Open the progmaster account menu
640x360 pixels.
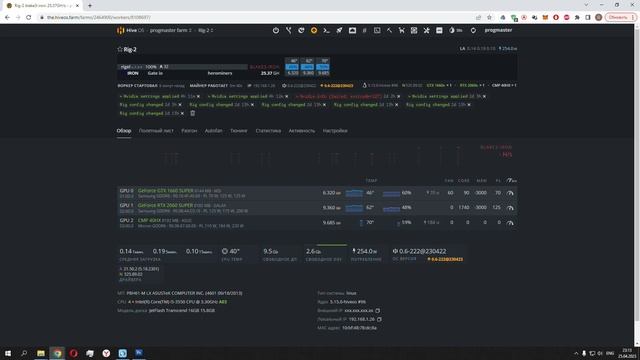tap(498, 30)
